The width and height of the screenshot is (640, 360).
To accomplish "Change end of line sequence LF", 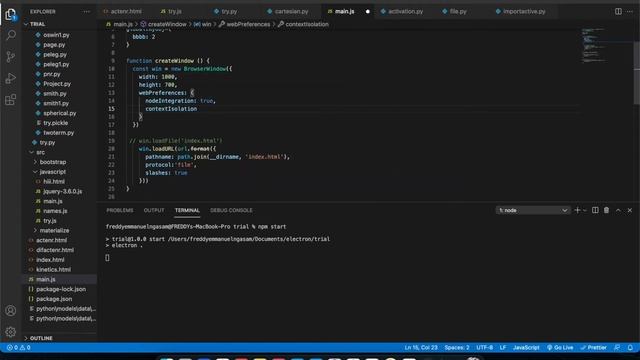I will tap(503, 348).
